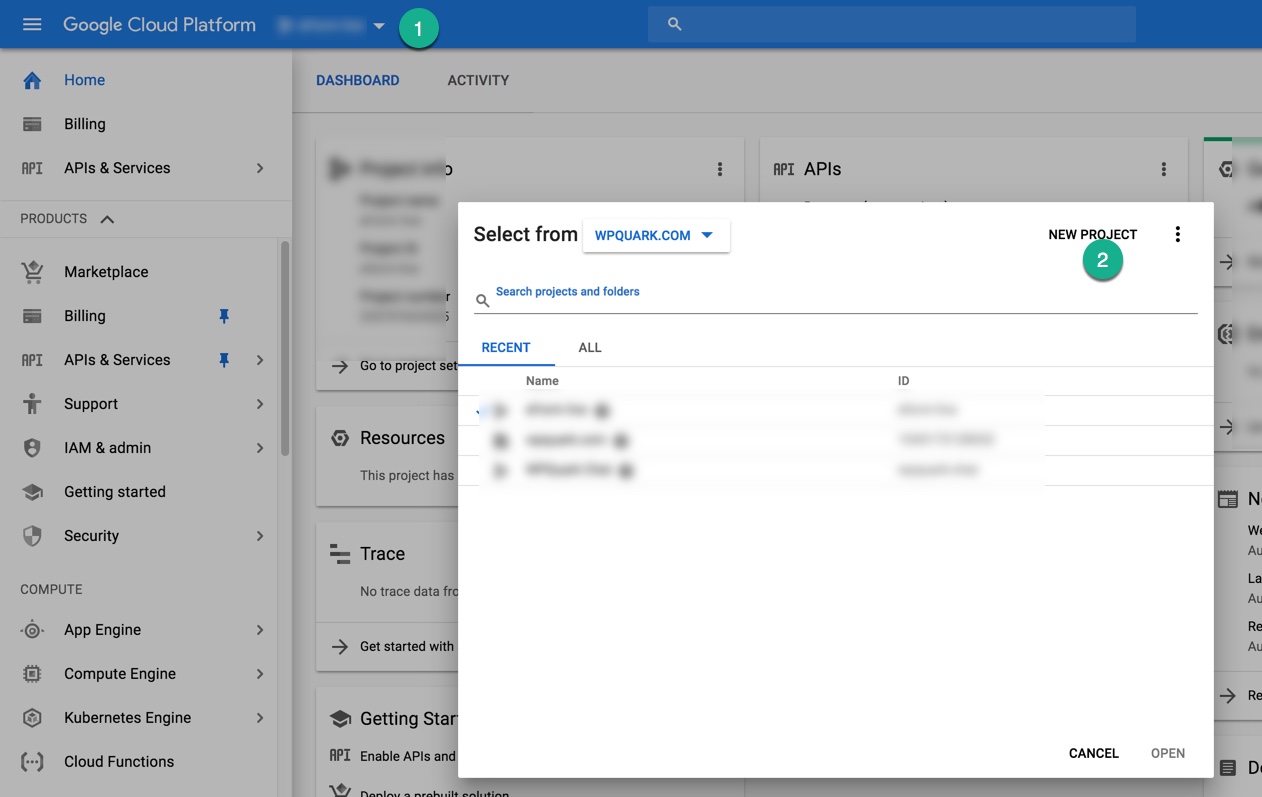Click the App Engine icon
The height and width of the screenshot is (797, 1262).
pos(32,630)
